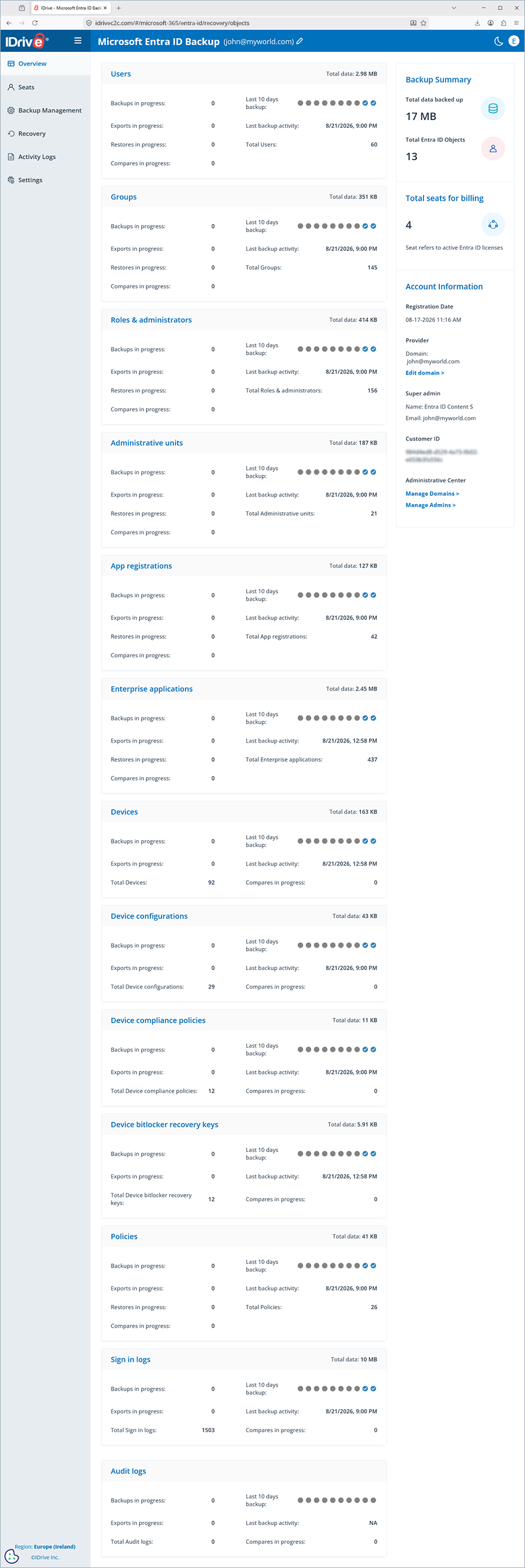Screen dimensions: 525x1568
Task: Click the 'Manage Admins >' link
Action: [430, 505]
